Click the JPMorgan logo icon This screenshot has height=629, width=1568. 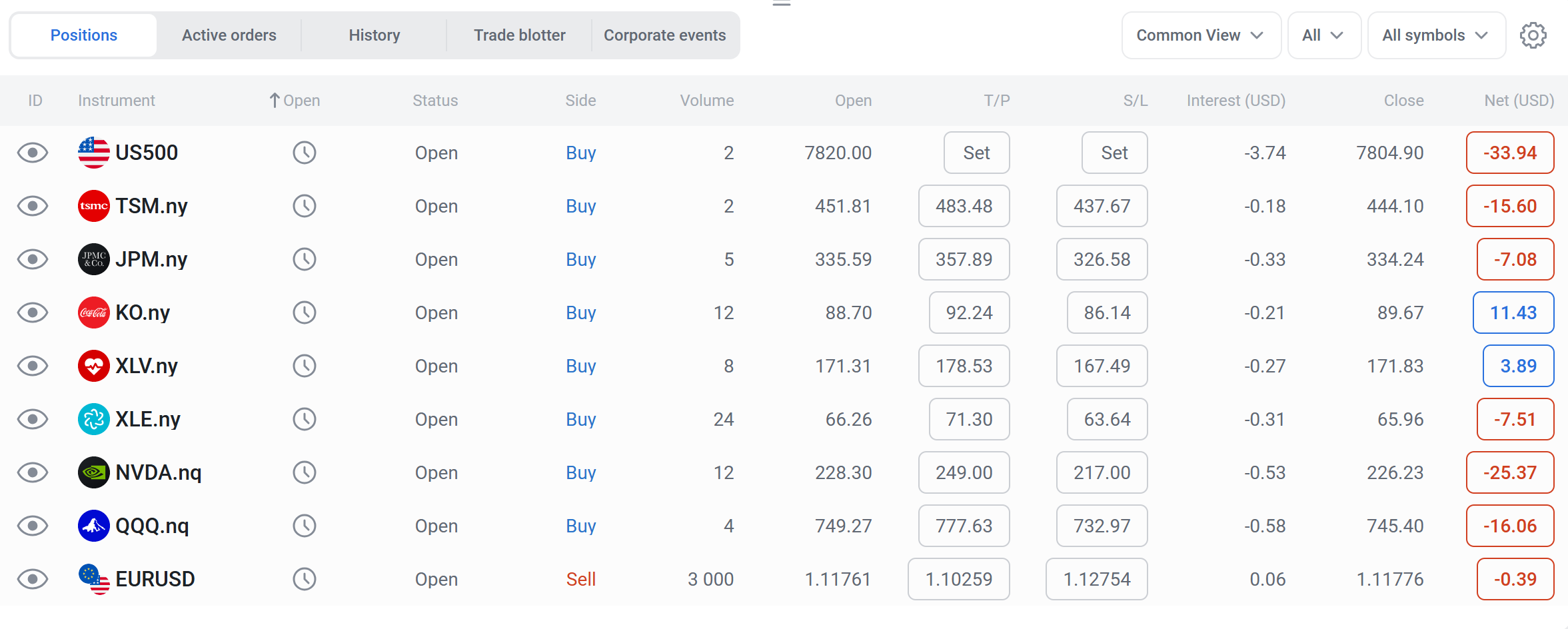click(94, 259)
